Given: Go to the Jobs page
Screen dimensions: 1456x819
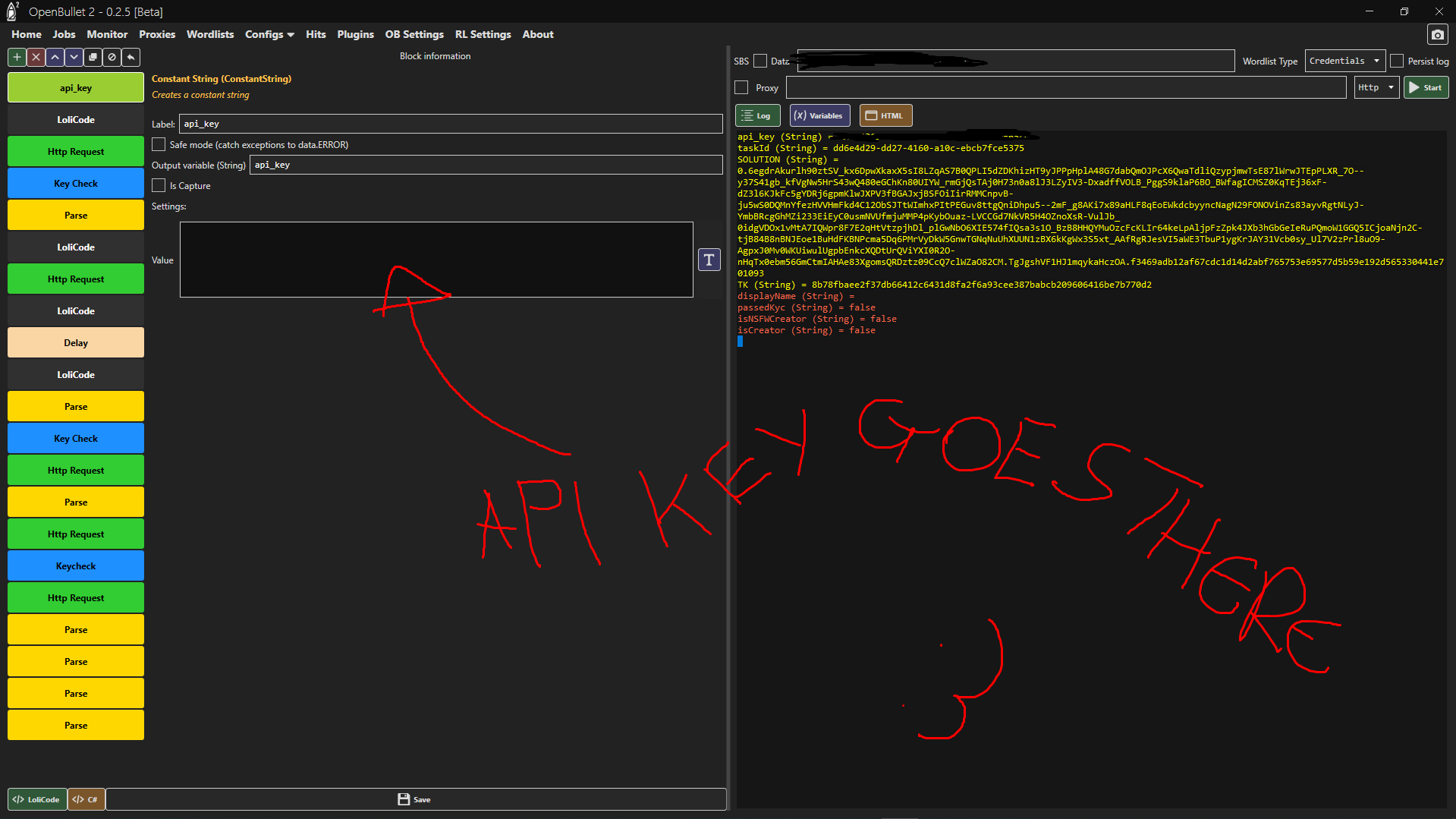Looking at the screenshot, I should 64,34.
